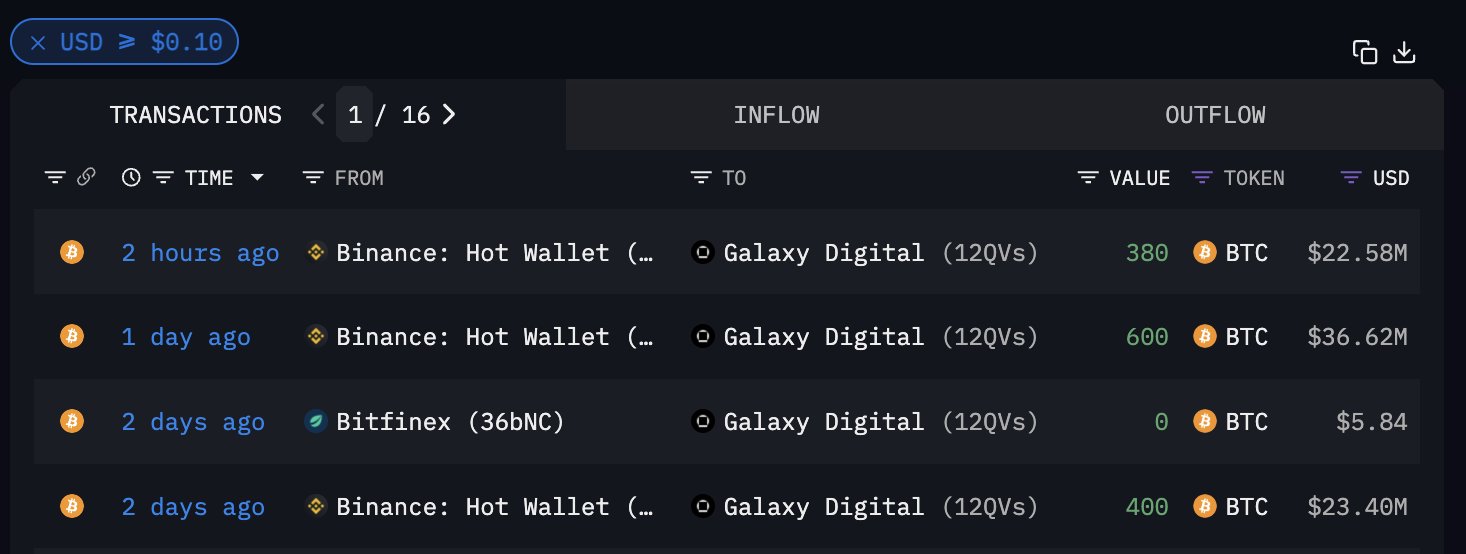Remove the USD ≥ $0.10 filter chip

(x=38, y=43)
